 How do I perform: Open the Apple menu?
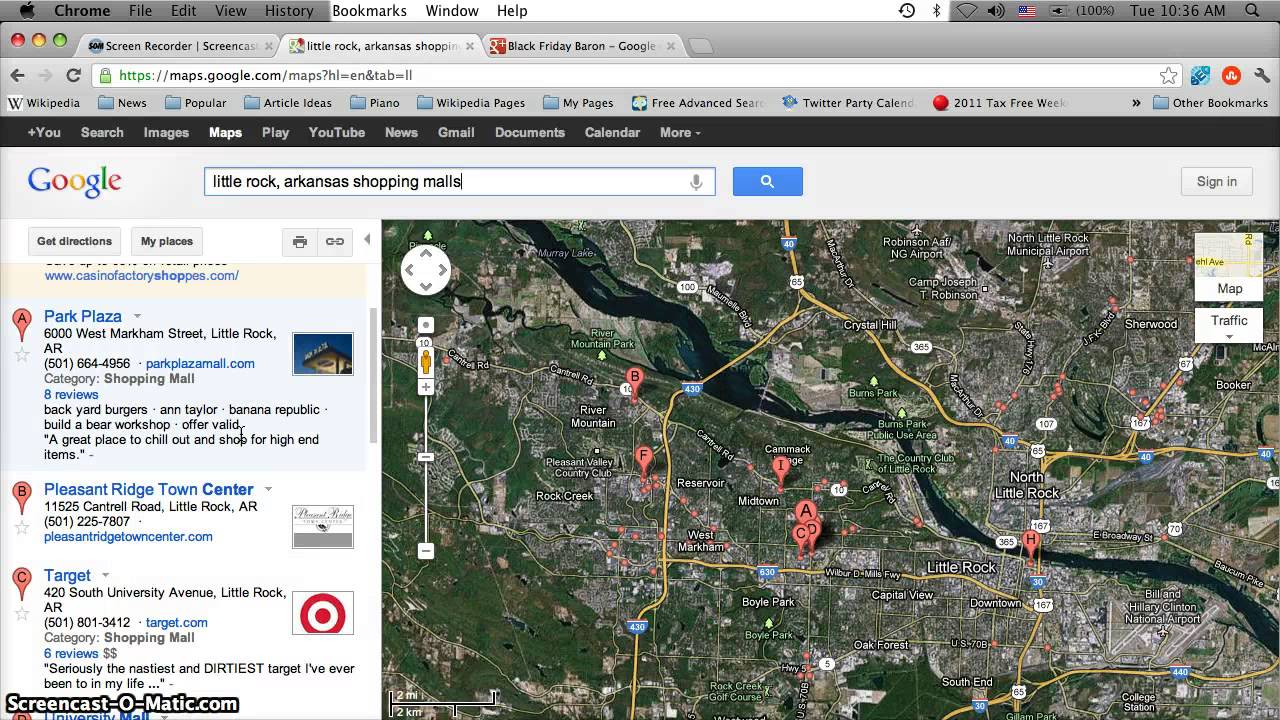27,11
